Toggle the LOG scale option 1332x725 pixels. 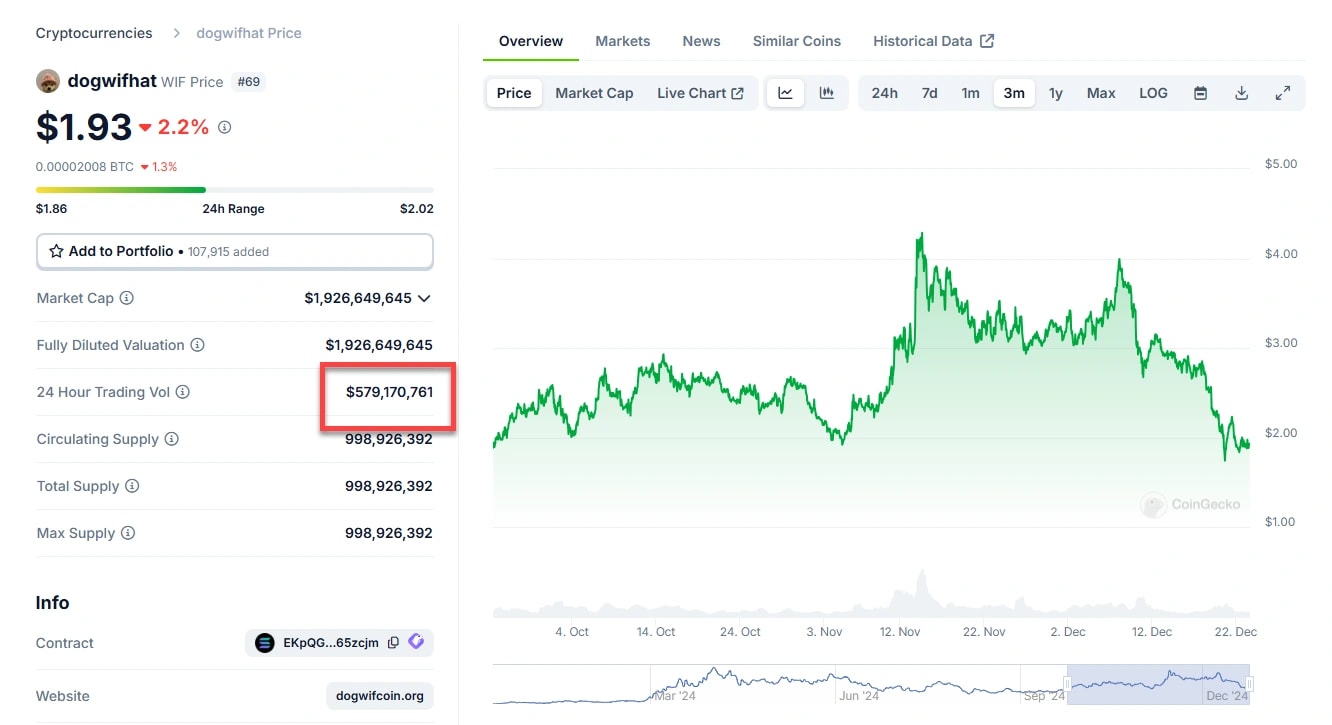1153,93
